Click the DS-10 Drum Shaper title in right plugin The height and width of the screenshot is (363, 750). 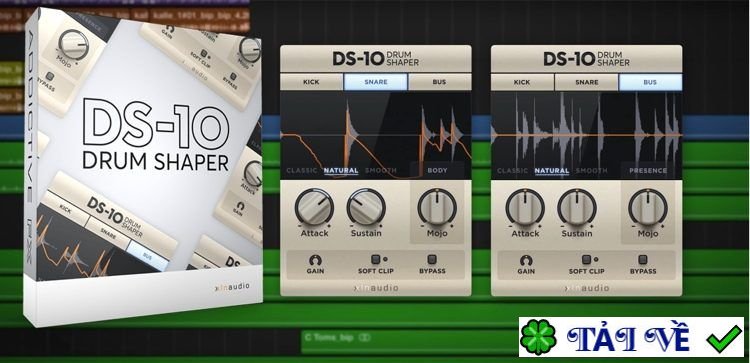[x=586, y=59]
